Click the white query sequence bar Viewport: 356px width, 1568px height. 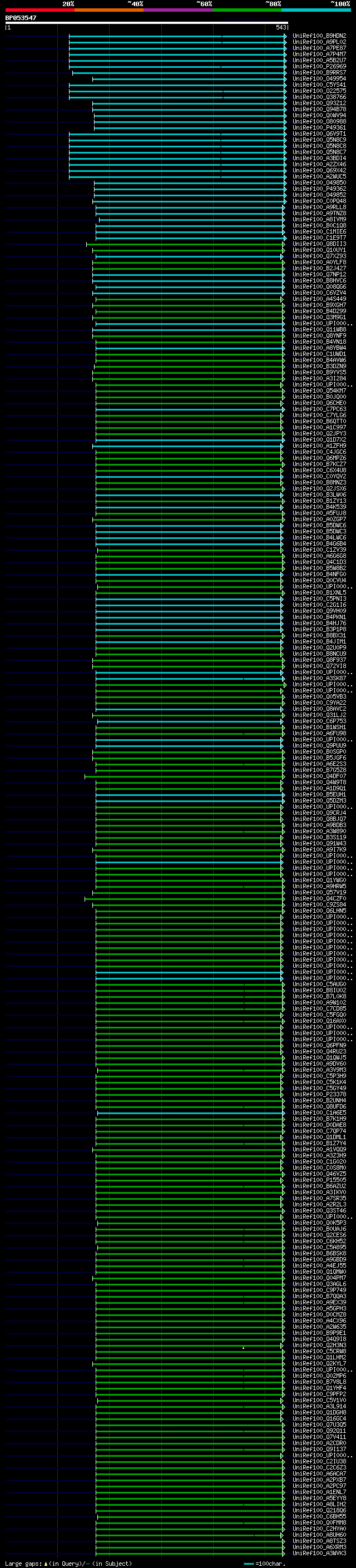146,22
